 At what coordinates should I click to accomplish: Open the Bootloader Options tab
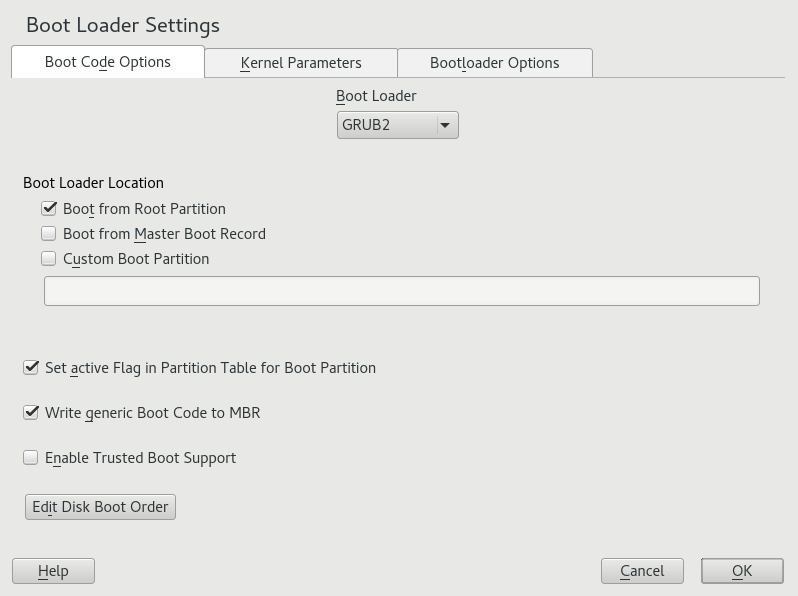coord(494,63)
